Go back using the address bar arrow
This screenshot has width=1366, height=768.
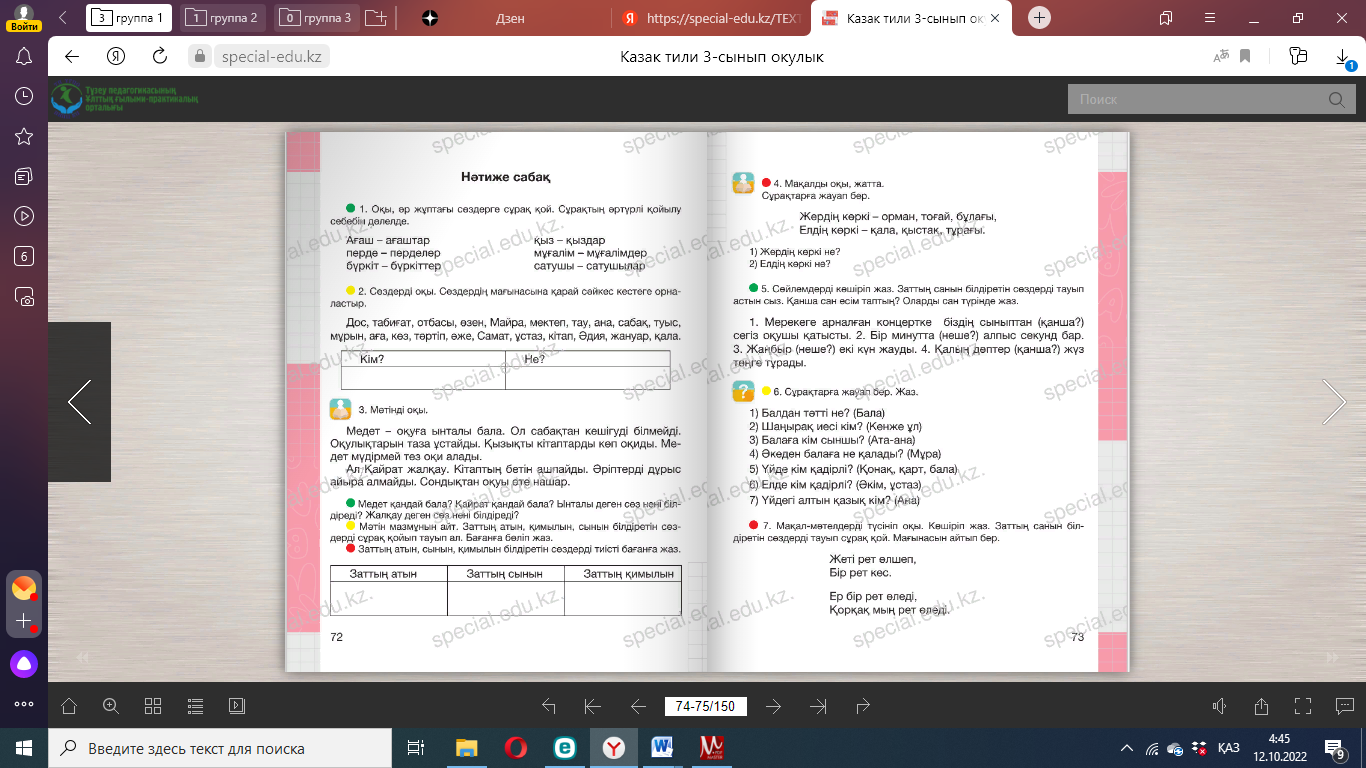coord(72,57)
